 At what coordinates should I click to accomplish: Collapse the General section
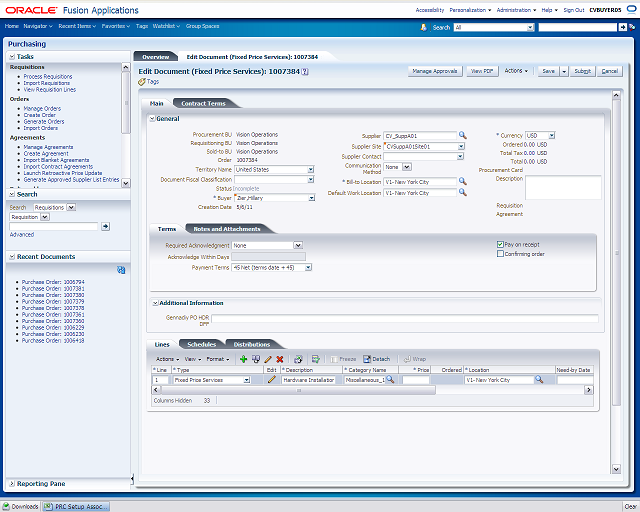tap(152, 118)
